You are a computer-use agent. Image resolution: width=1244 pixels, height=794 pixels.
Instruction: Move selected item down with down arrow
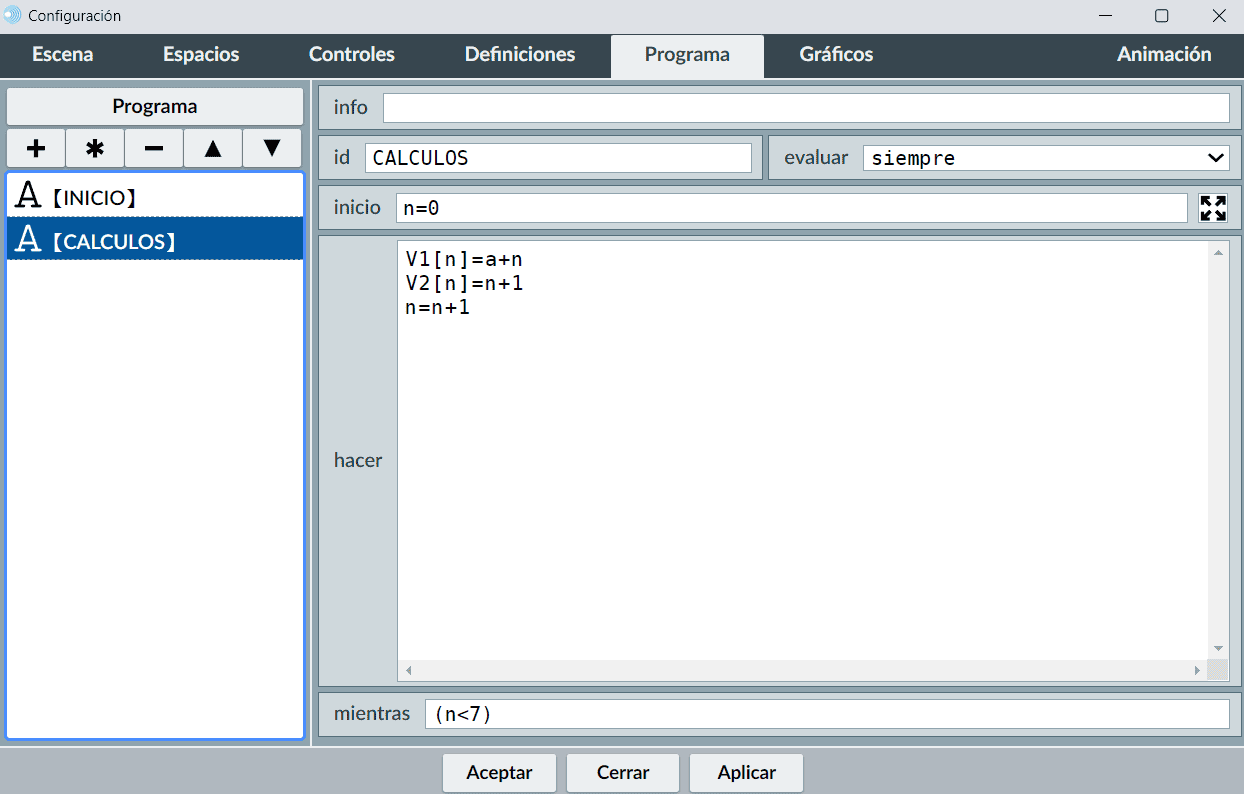[x=271, y=148]
